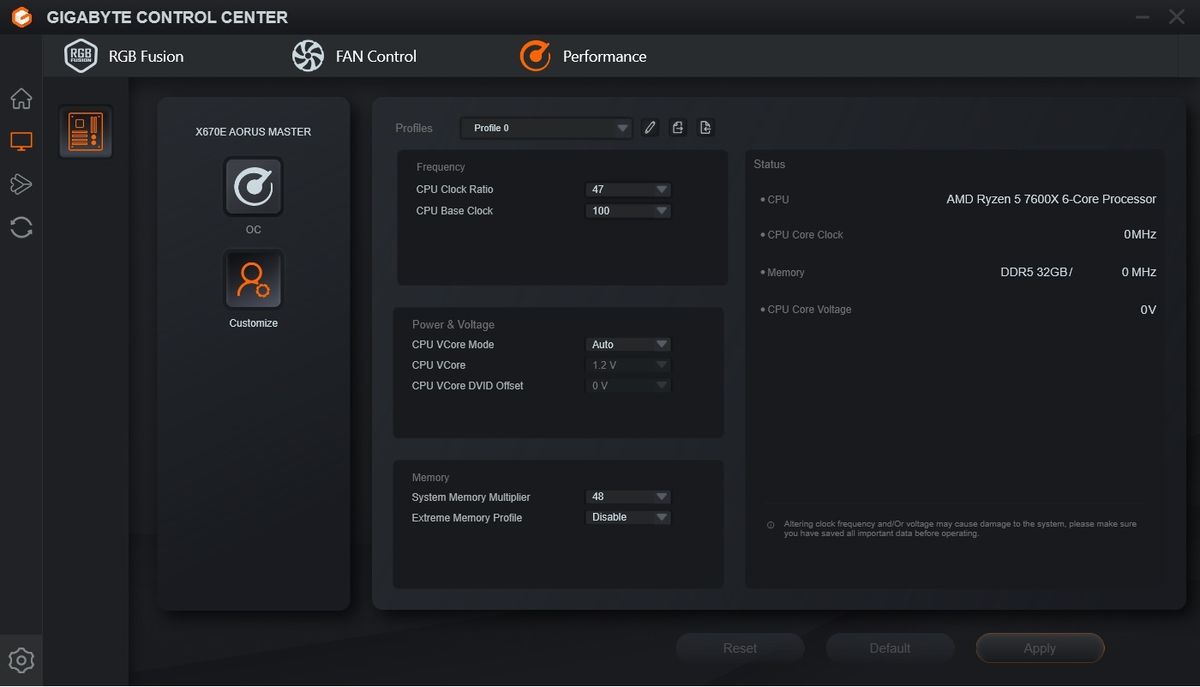Click the pencil rename profile icon
Viewport: 1200px width, 687px height.
tap(650, 128)
